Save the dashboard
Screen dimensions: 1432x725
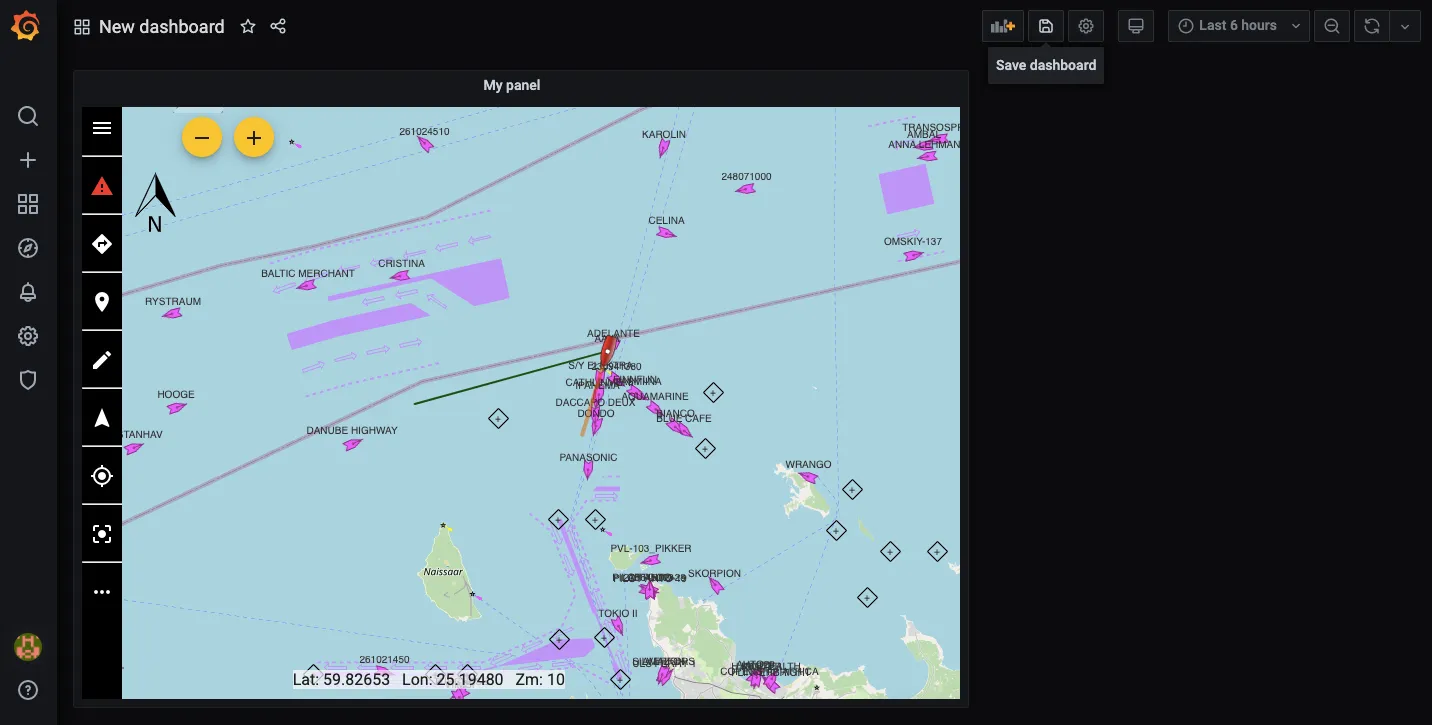pos(1045,26)
